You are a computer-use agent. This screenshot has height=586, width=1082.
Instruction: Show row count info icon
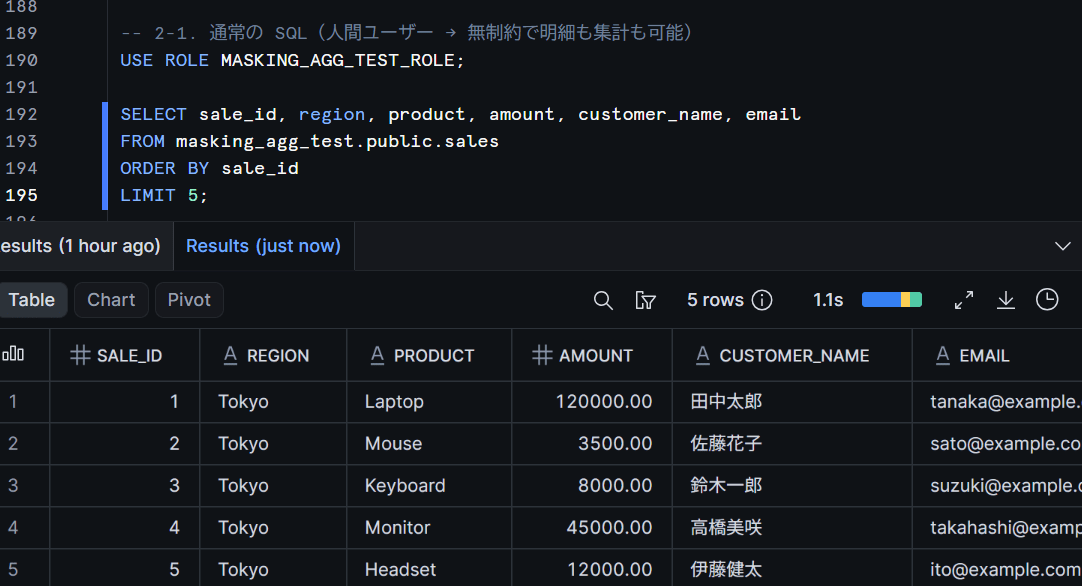pos(762,300)
